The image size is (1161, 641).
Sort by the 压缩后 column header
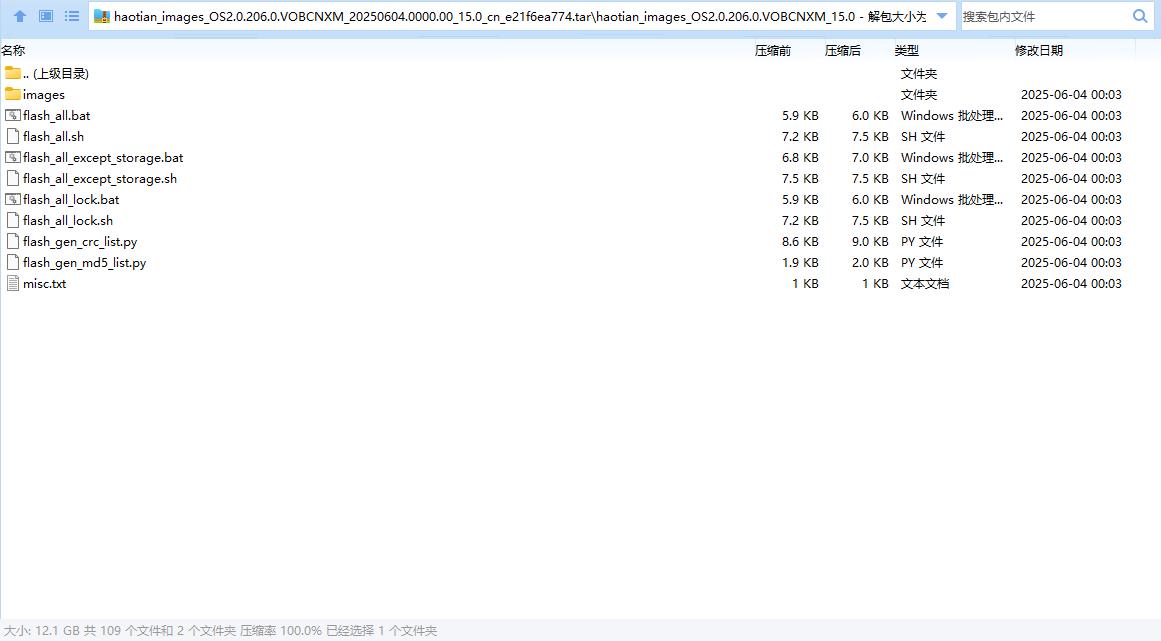point(843,50)
